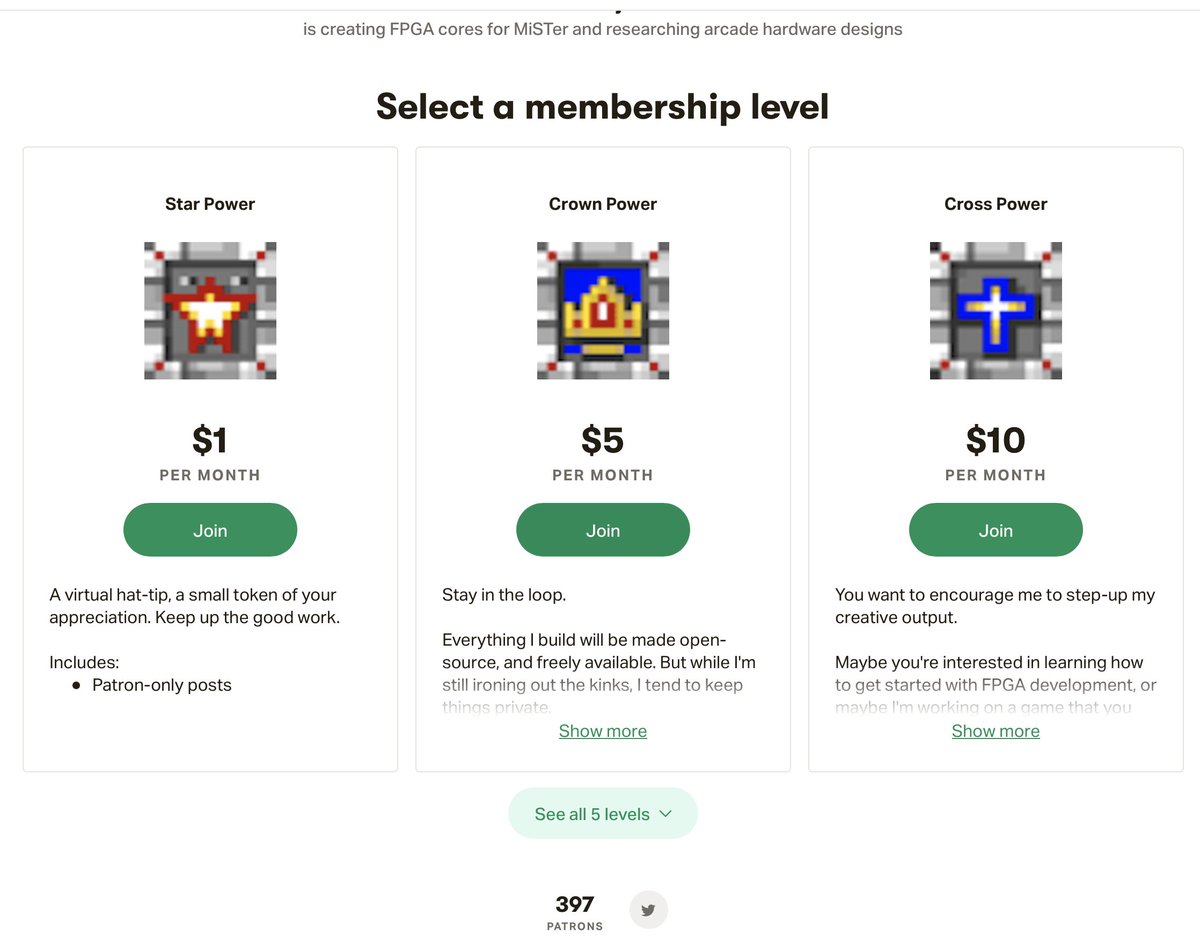The image size is (1200, 936).
Task: Click the chevron next to See all 5 levels
Action: [665, 814]
